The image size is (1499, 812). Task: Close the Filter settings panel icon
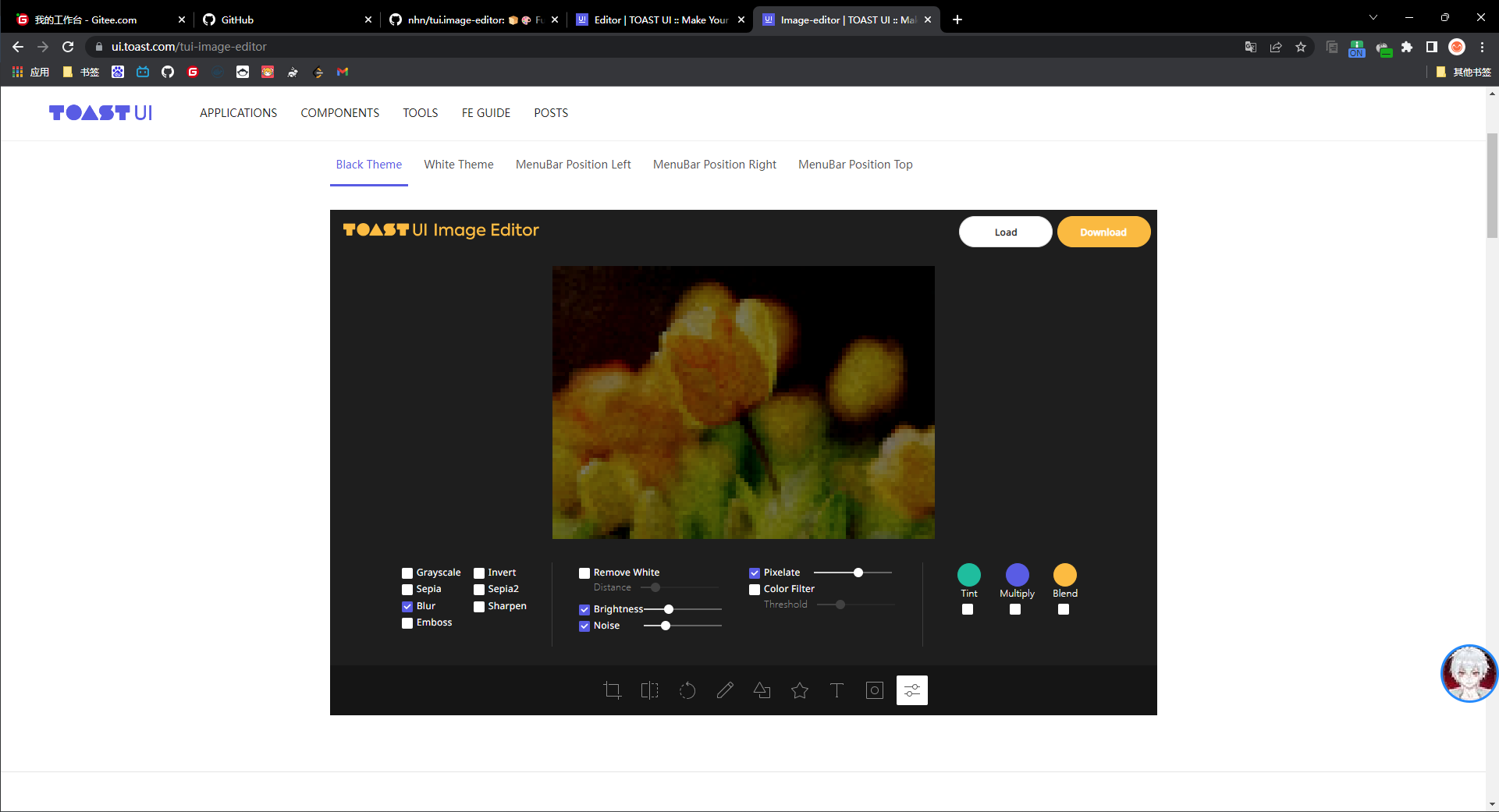(911, 690)
